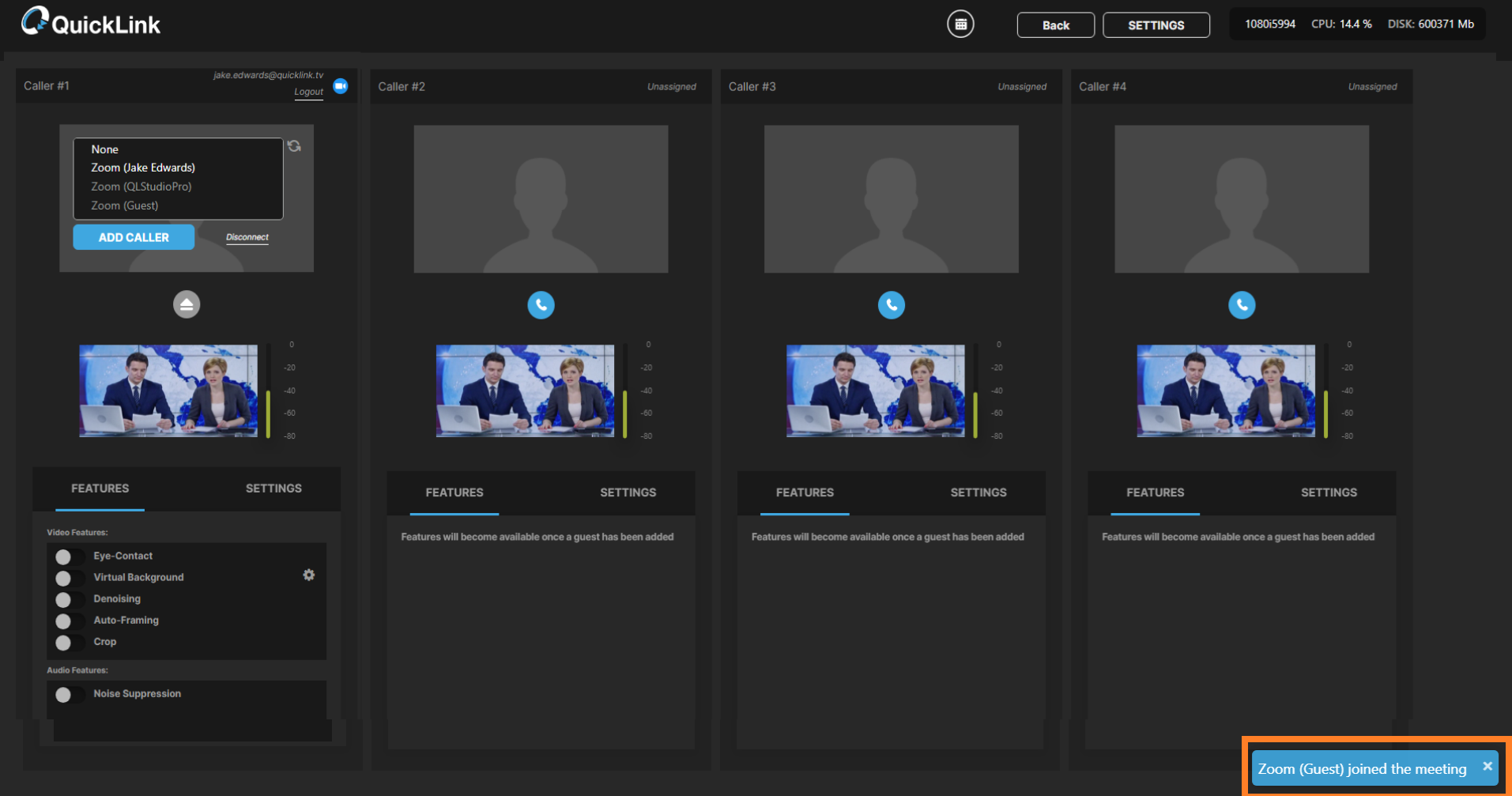Click Logout for jake.edwards@quicklink.tv

pos(308,91)
